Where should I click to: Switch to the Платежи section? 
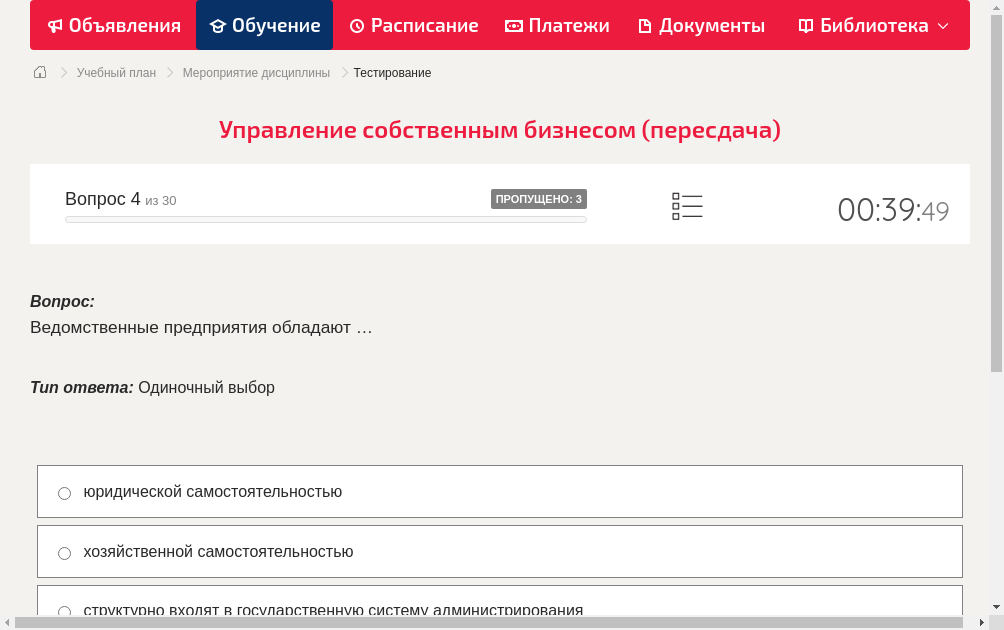point(557,25)
